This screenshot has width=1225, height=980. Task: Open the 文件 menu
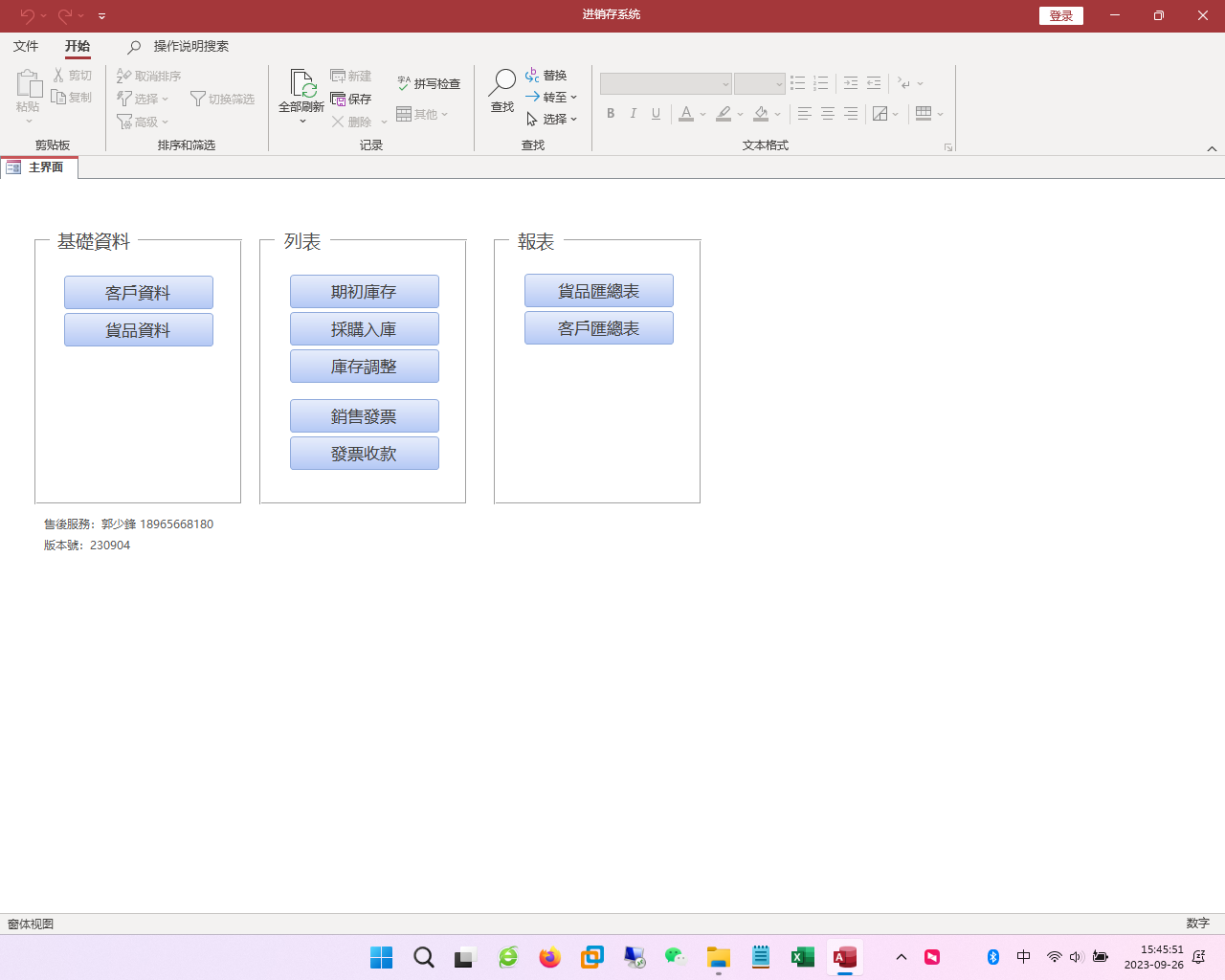click(26, 46)
